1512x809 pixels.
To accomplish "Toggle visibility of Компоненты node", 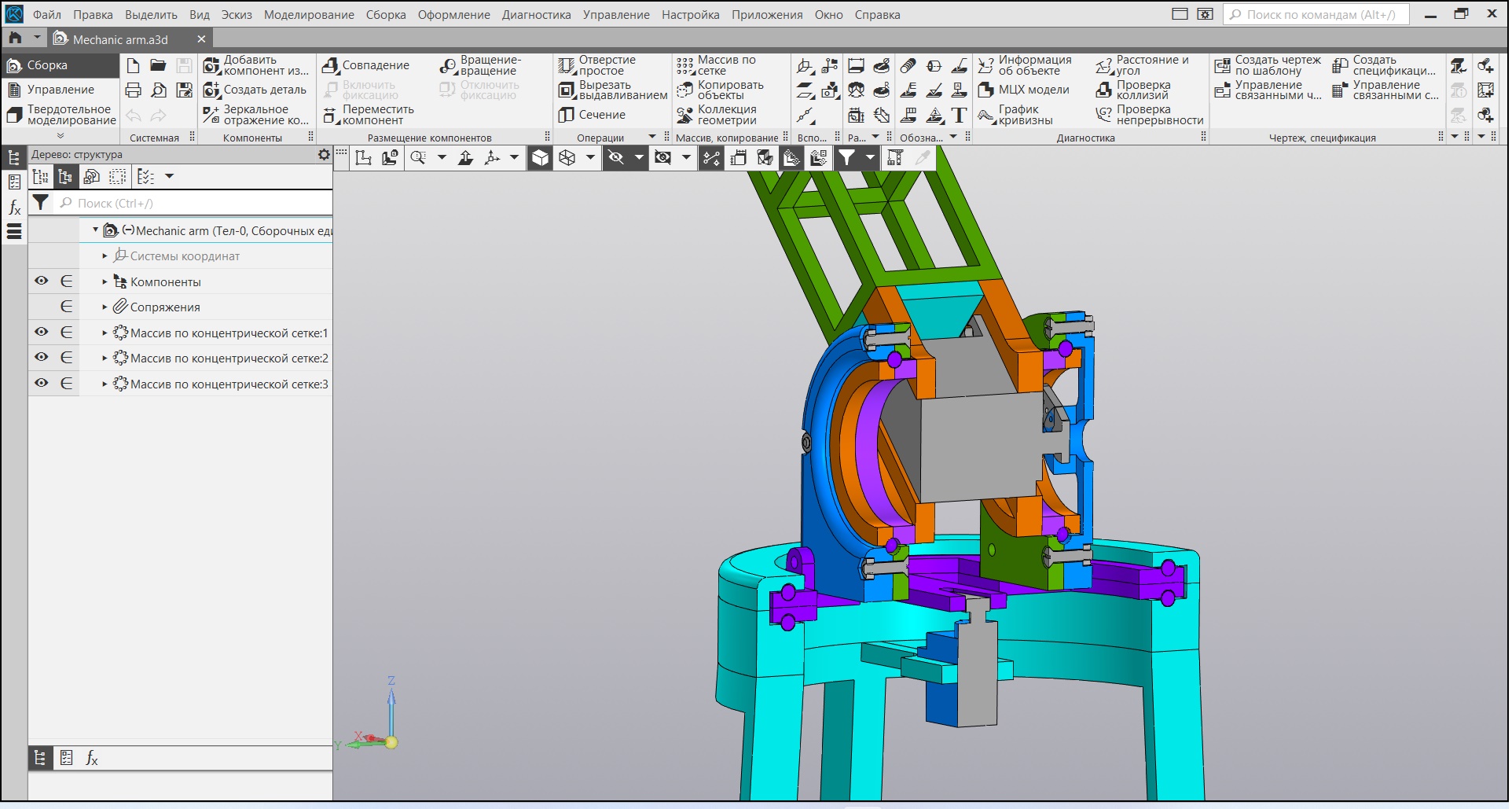I will 42,281.
